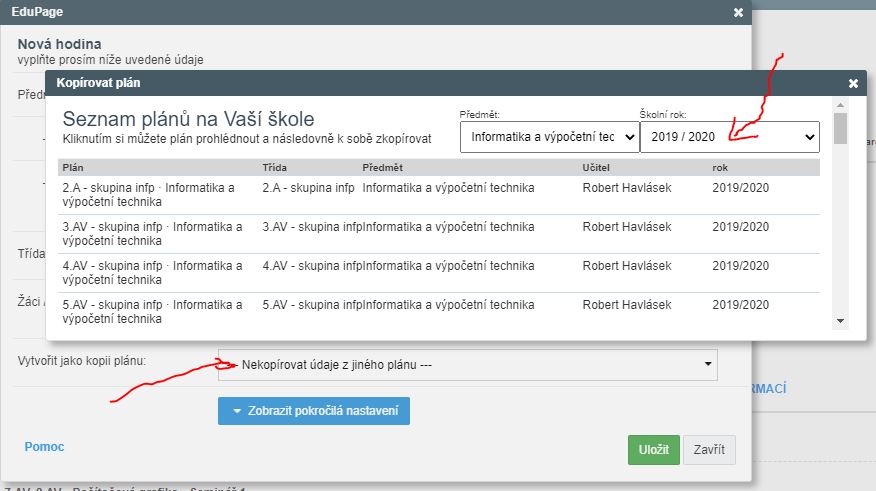Click the plan list scrollbar thumb
The width and height of the screenshot is (876, 491).
pyautogui.click(x=840, y=128)
